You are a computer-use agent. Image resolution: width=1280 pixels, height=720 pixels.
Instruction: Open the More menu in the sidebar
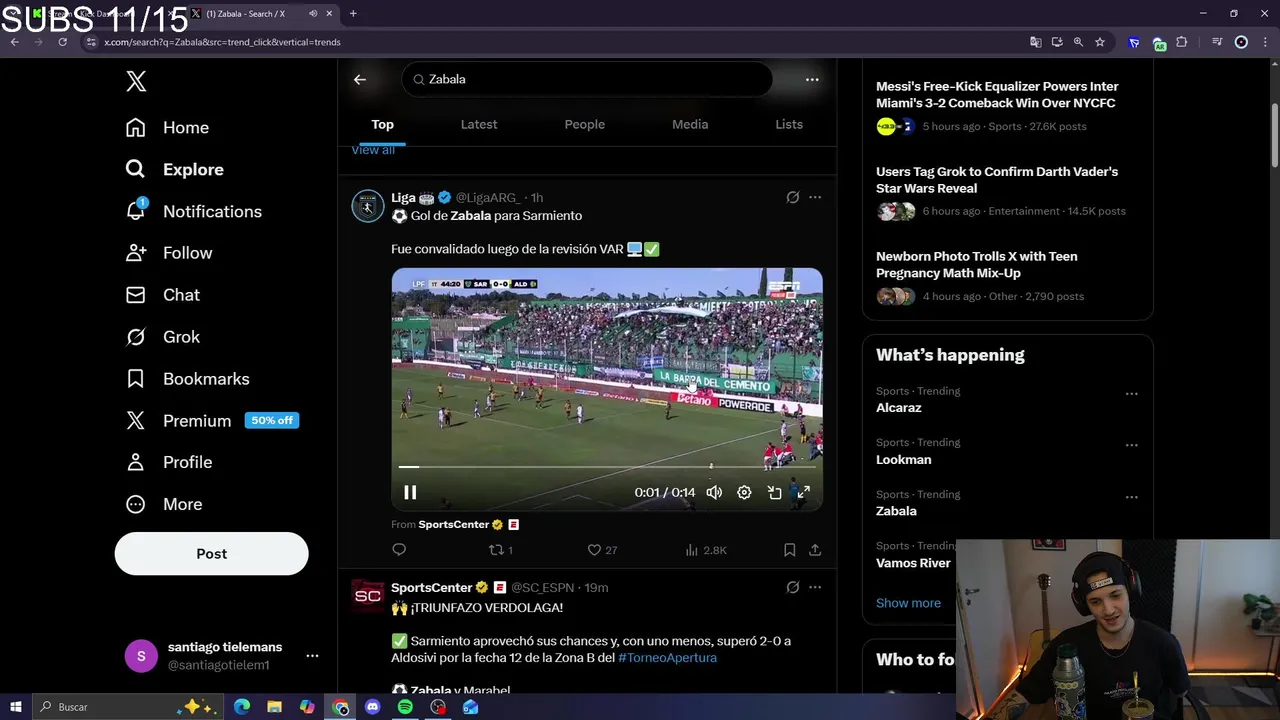pyautogui.click(x=163, y=504)
